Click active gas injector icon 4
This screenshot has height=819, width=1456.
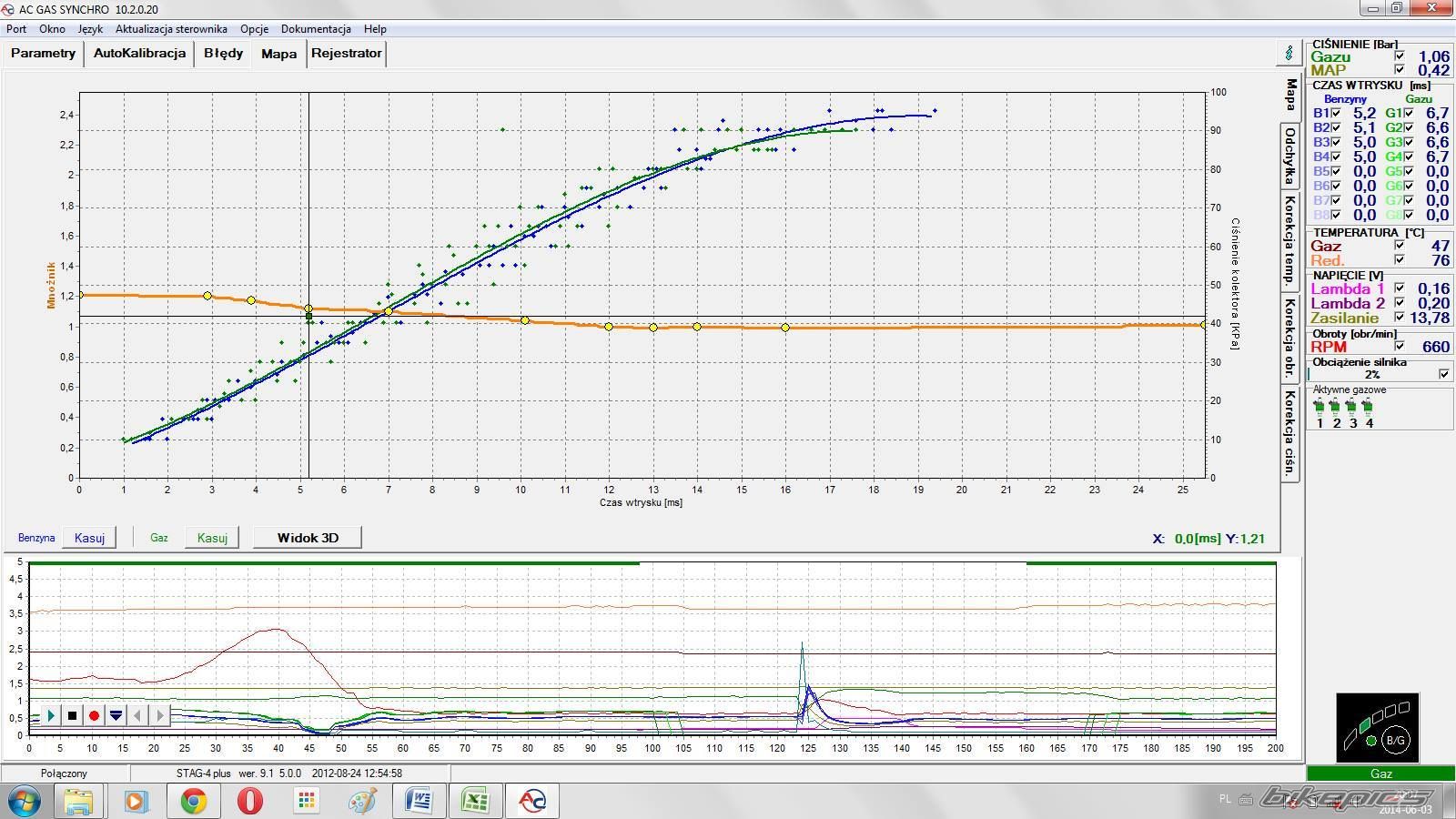click(1369, 409)
